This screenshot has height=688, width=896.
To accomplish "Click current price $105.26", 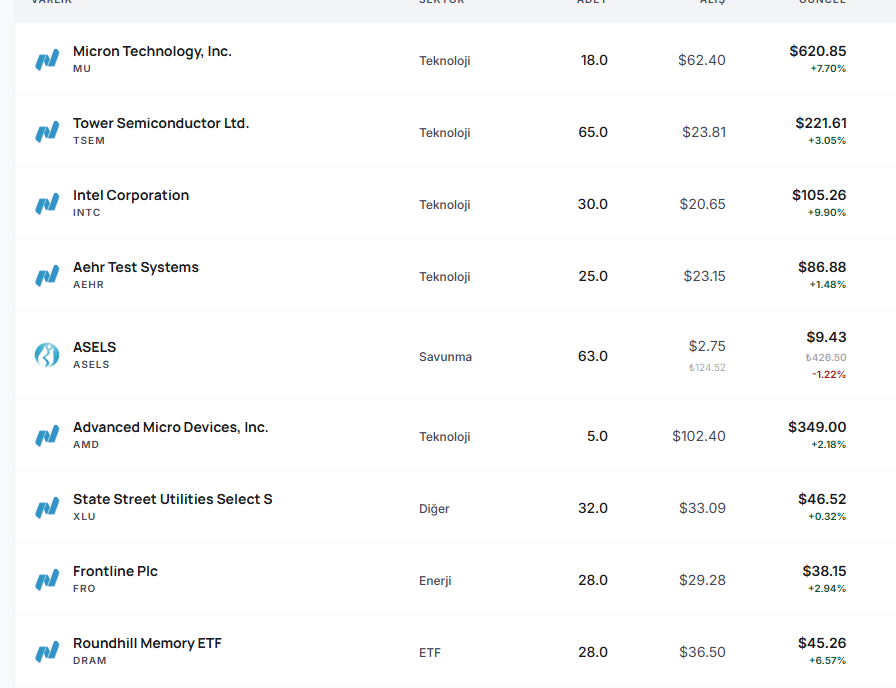I will (x=819, y=195).
